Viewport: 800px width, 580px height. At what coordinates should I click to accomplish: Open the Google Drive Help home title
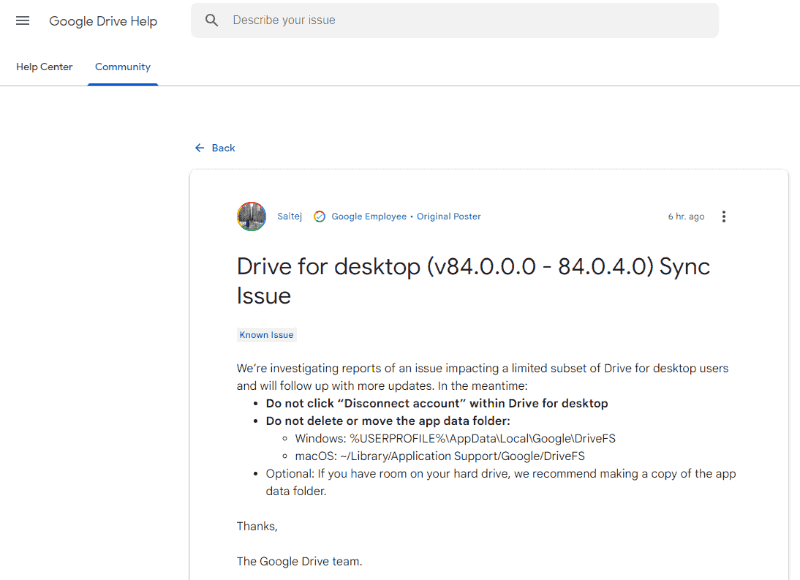[x=103, y=21]
